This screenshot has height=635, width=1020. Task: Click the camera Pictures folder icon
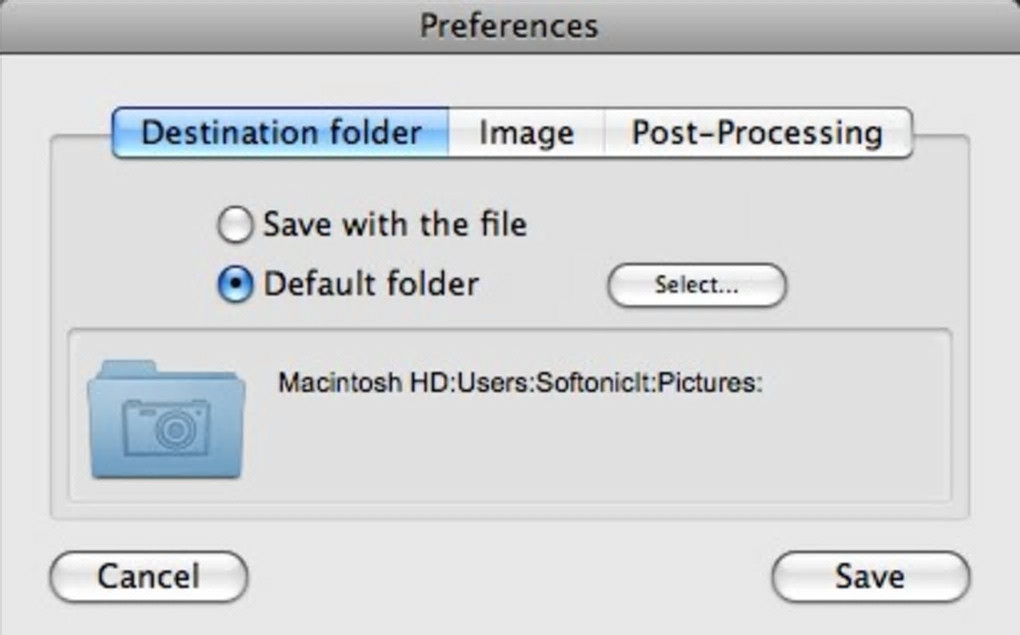pos(166,420)
